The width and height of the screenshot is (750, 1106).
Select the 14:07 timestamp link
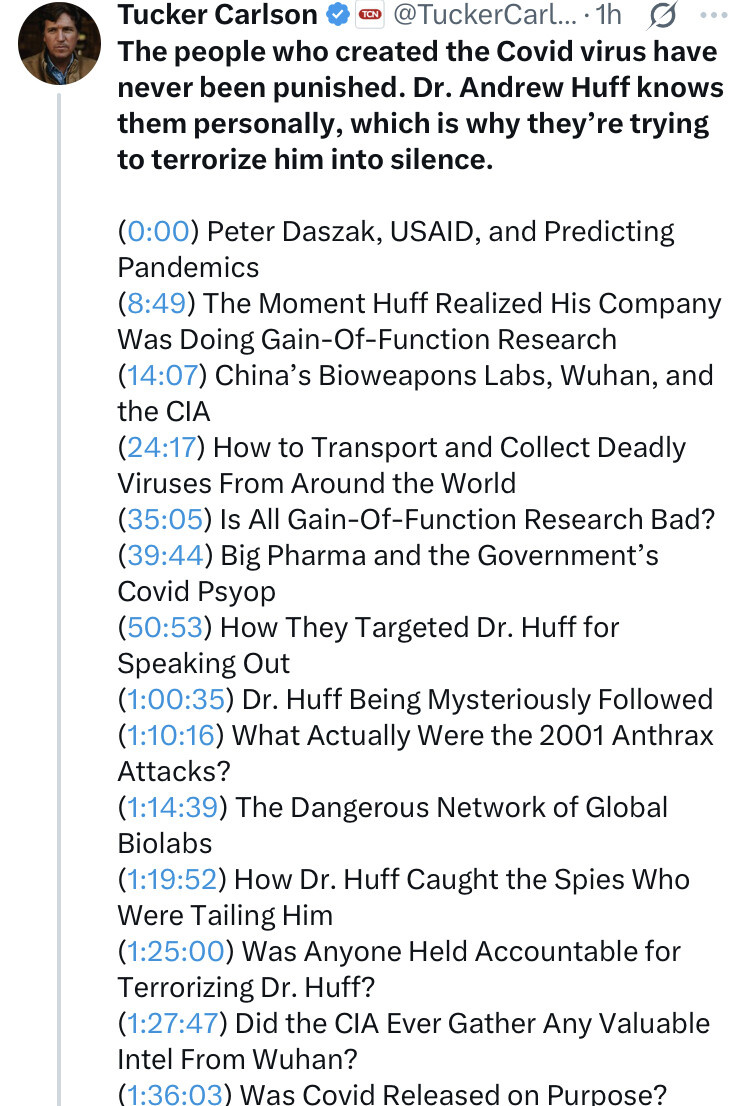pos(165,375)
